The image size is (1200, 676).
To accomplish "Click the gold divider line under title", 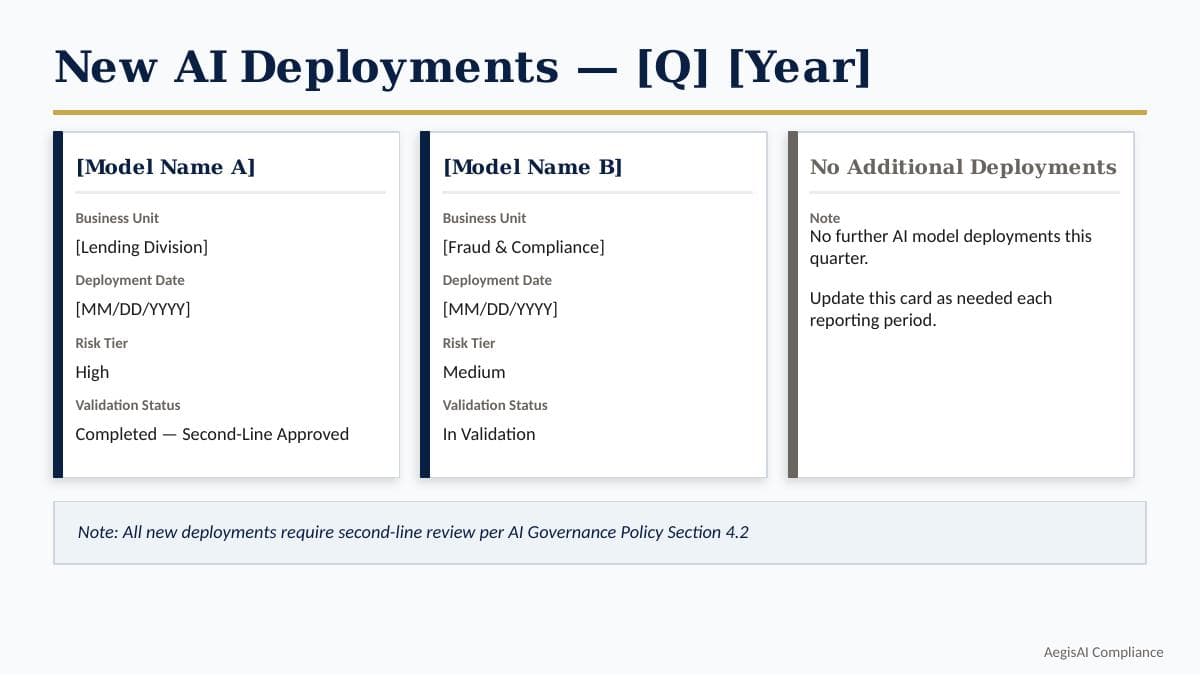I will (x=600, y=112).
